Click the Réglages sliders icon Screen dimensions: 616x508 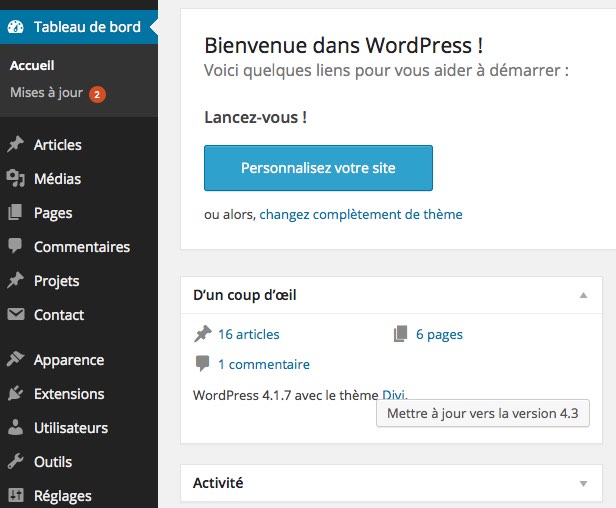tap(15, 495)
